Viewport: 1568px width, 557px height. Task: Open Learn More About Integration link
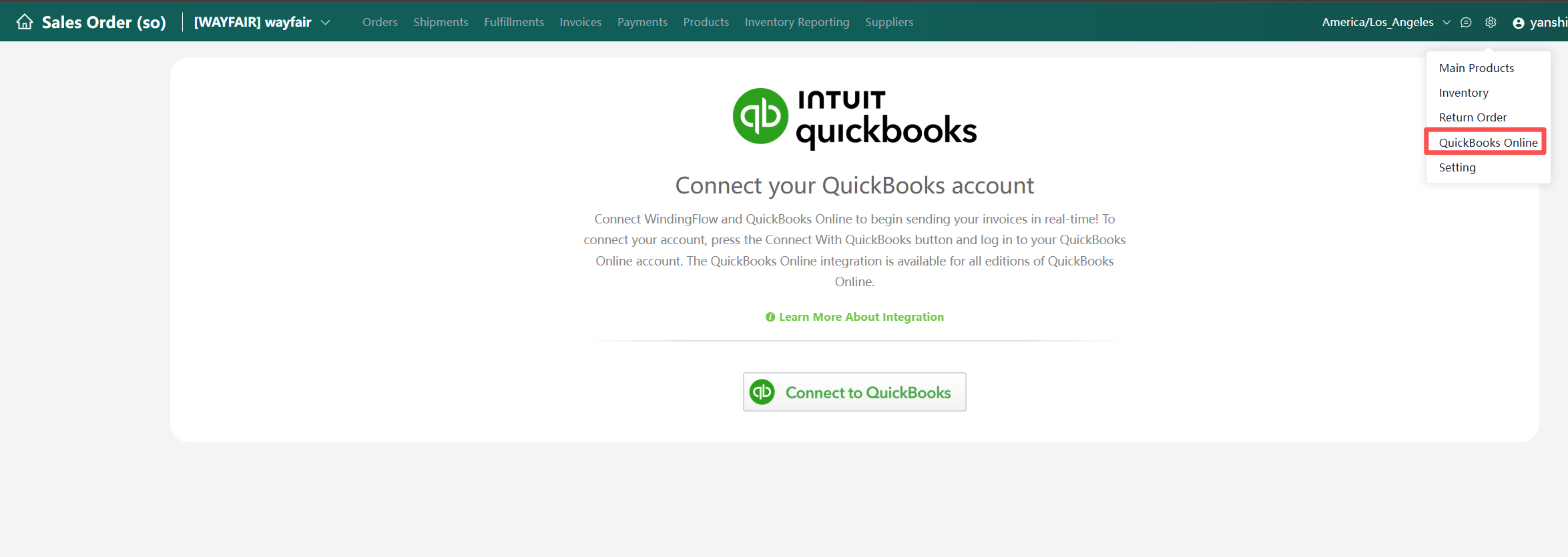tap(861, 317)
